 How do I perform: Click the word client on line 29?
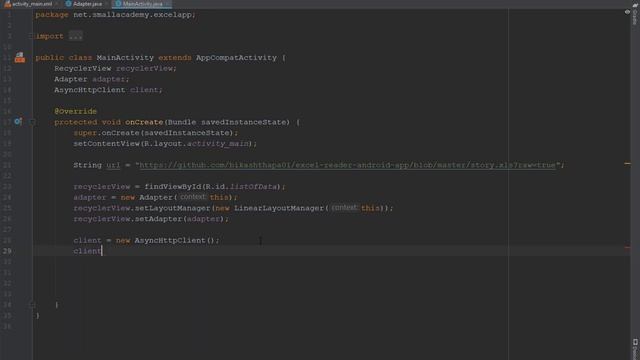87,251
